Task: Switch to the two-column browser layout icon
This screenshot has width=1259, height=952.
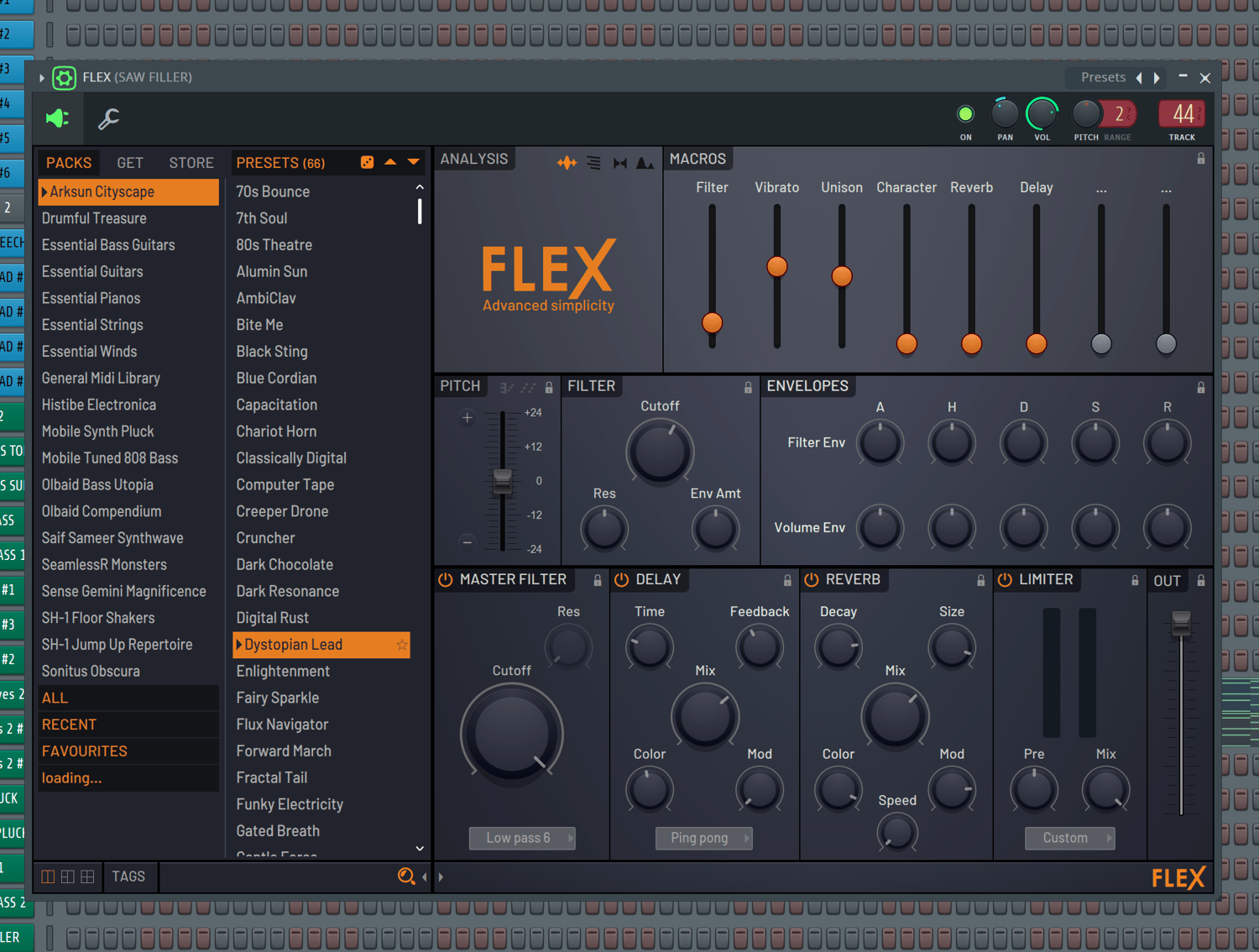Action: click(48, 876)
